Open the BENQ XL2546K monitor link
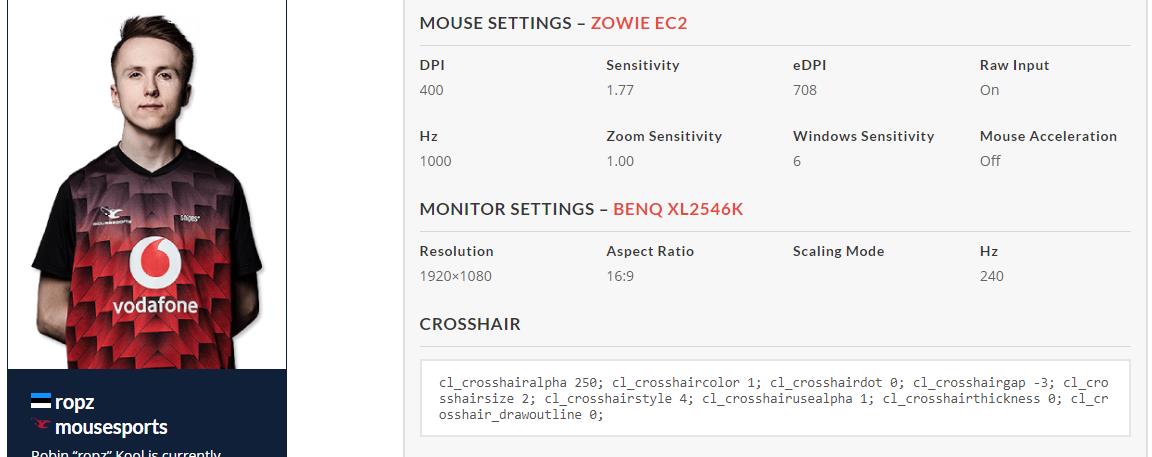 pyautogui.click(x=677, y=209)
